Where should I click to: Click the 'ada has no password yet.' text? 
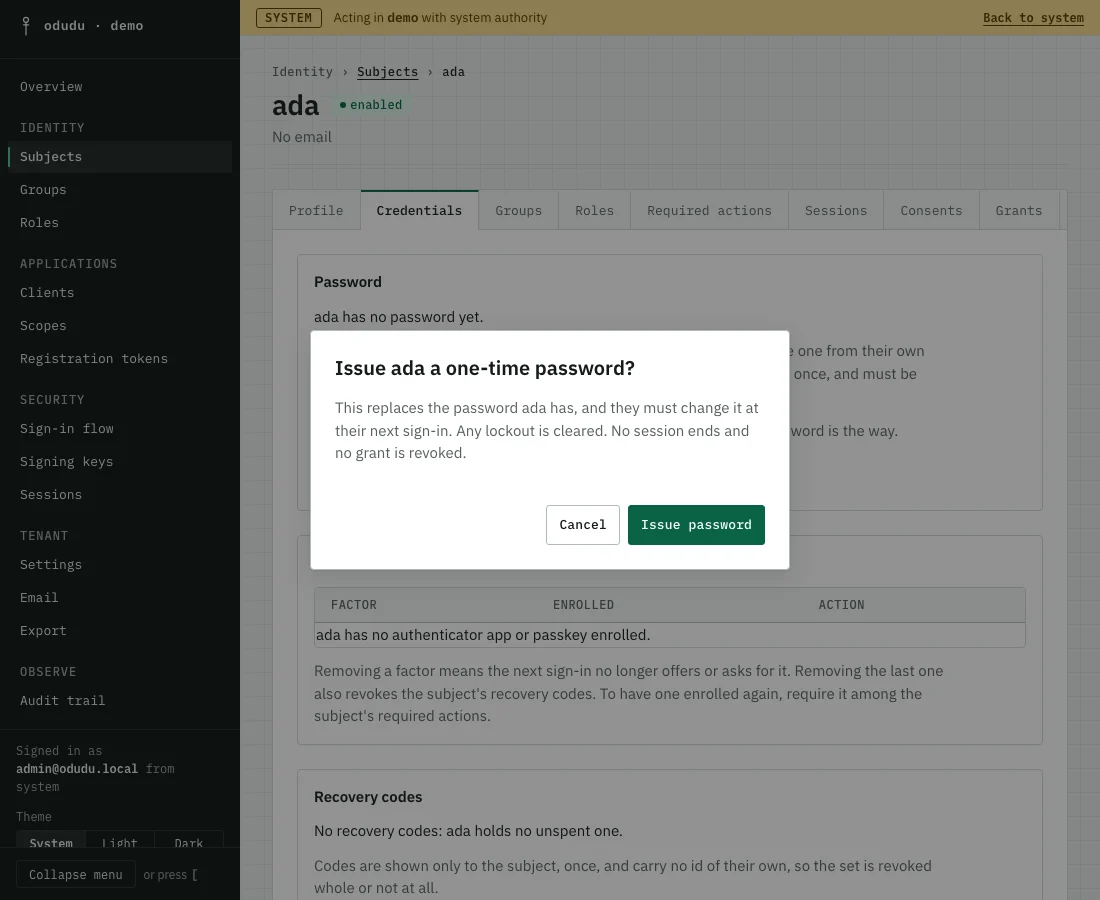pos(398,317)
